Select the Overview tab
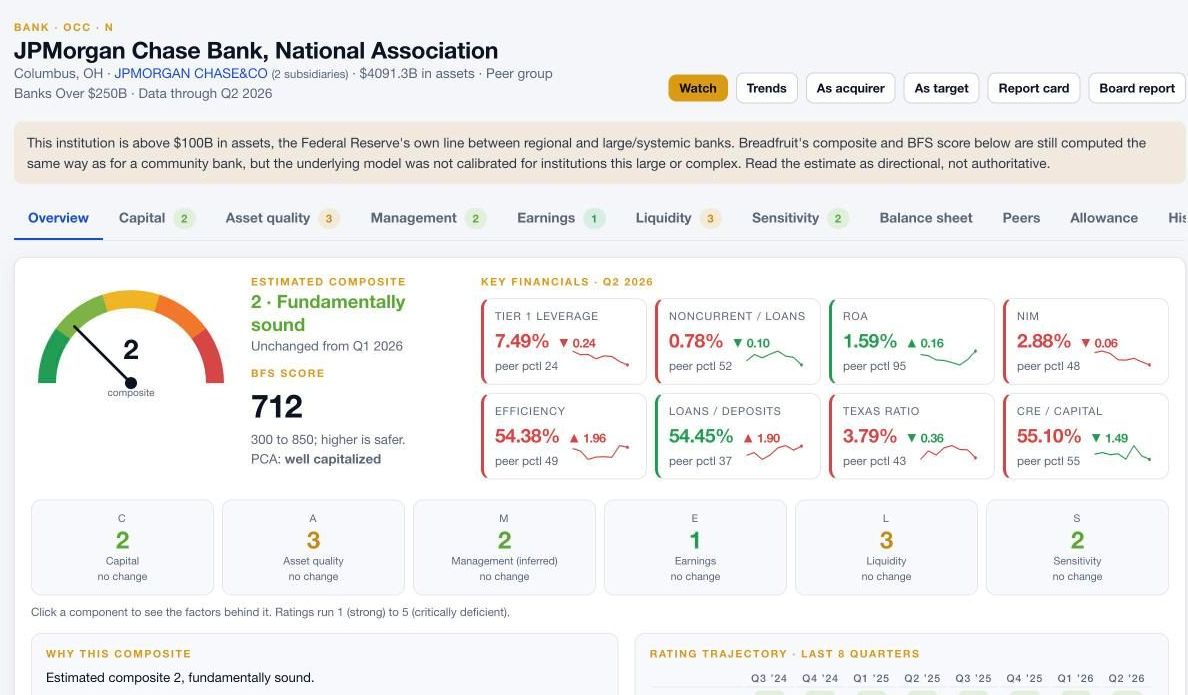Viewport: 1188px width, 695px height. point(58,218)
